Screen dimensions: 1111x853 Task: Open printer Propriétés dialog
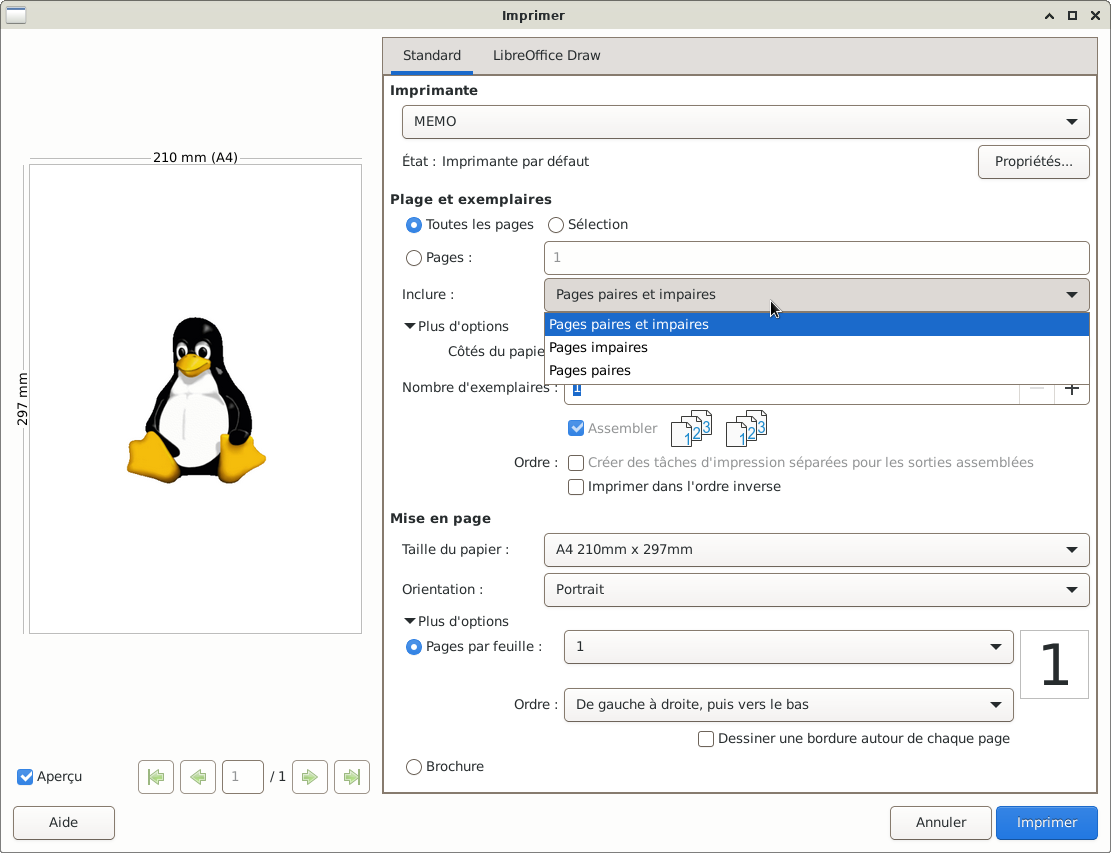pos(1033,162)
